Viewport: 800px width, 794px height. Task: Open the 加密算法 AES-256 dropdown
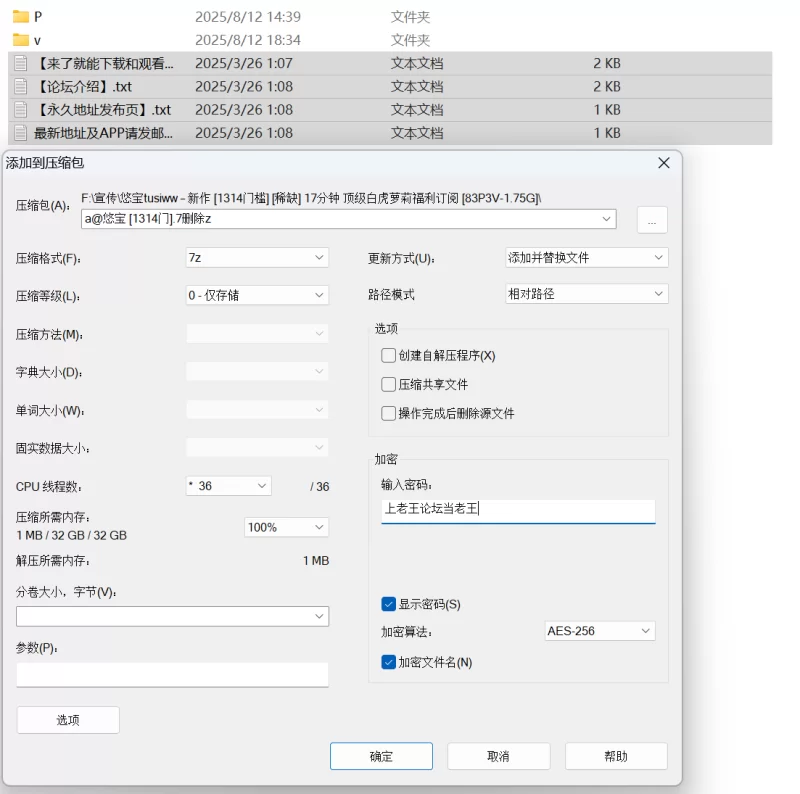point(600,631)
